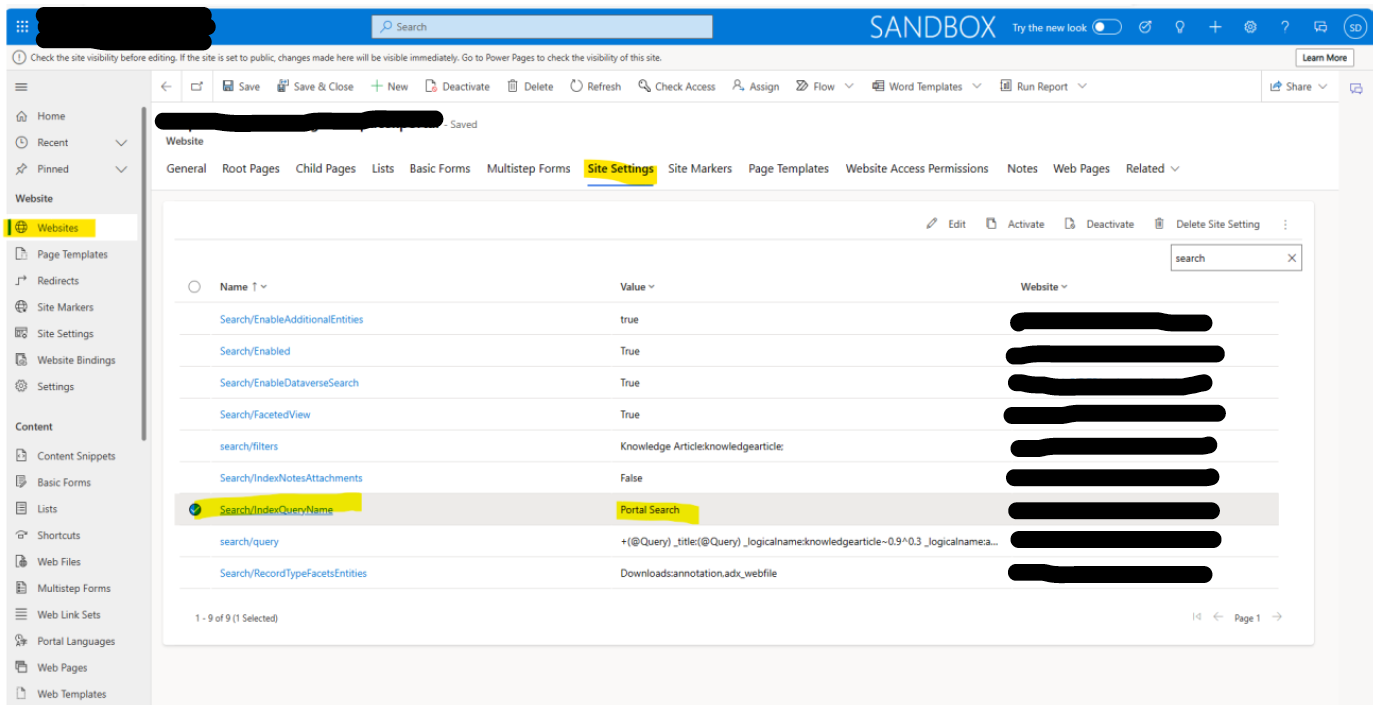The height and width of the screenshot is (713, 1381).
Task: Switch to the Child Pages tab
Action: pos(326,169)
